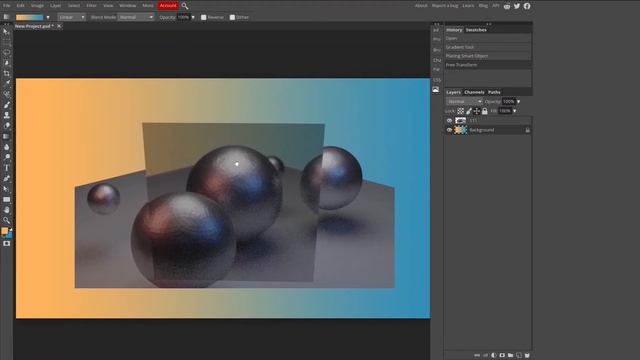Open the layer Opacity slider arrow
Image resolution: width=640 pixels, height=360 pixels.
tap(518, 102)
